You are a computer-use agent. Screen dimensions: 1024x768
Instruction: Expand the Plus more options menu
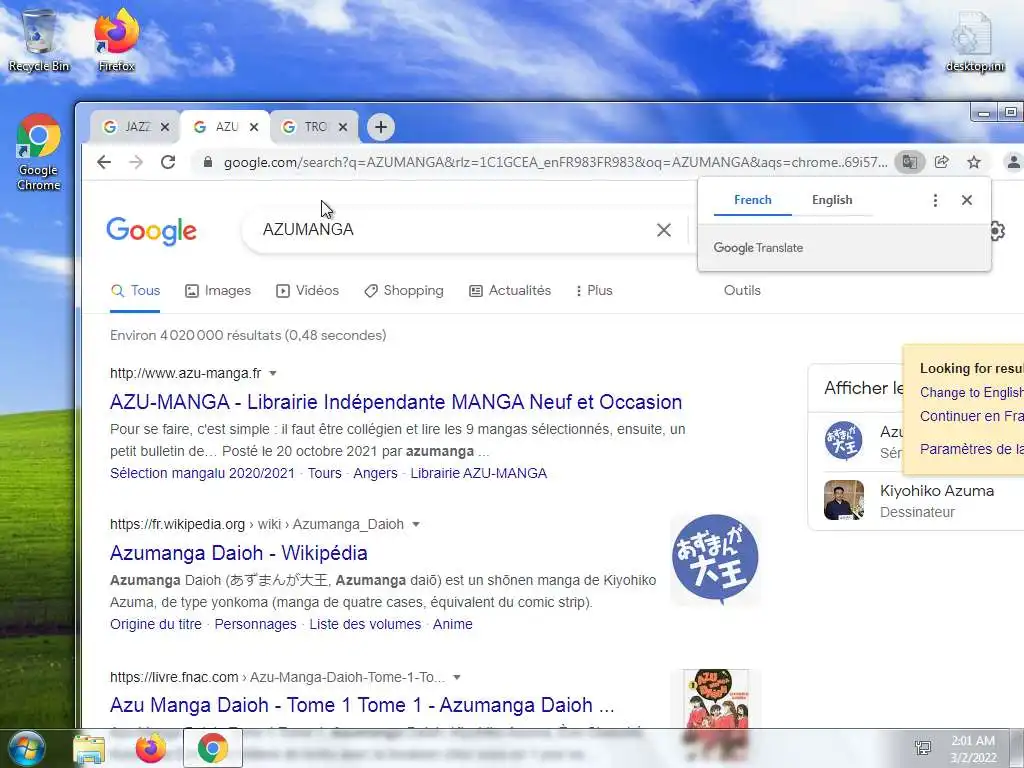[594, 291]
